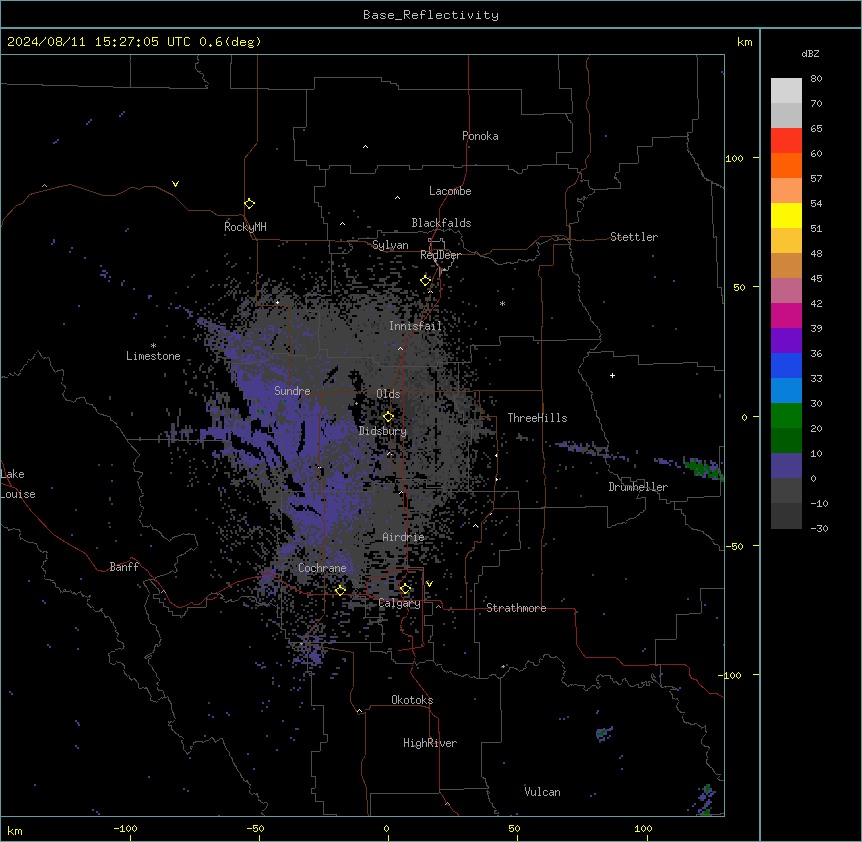Screen dimensions: 862x842
Task: Select the yellow diamond marker above Calgary
Action: (405, 589)
